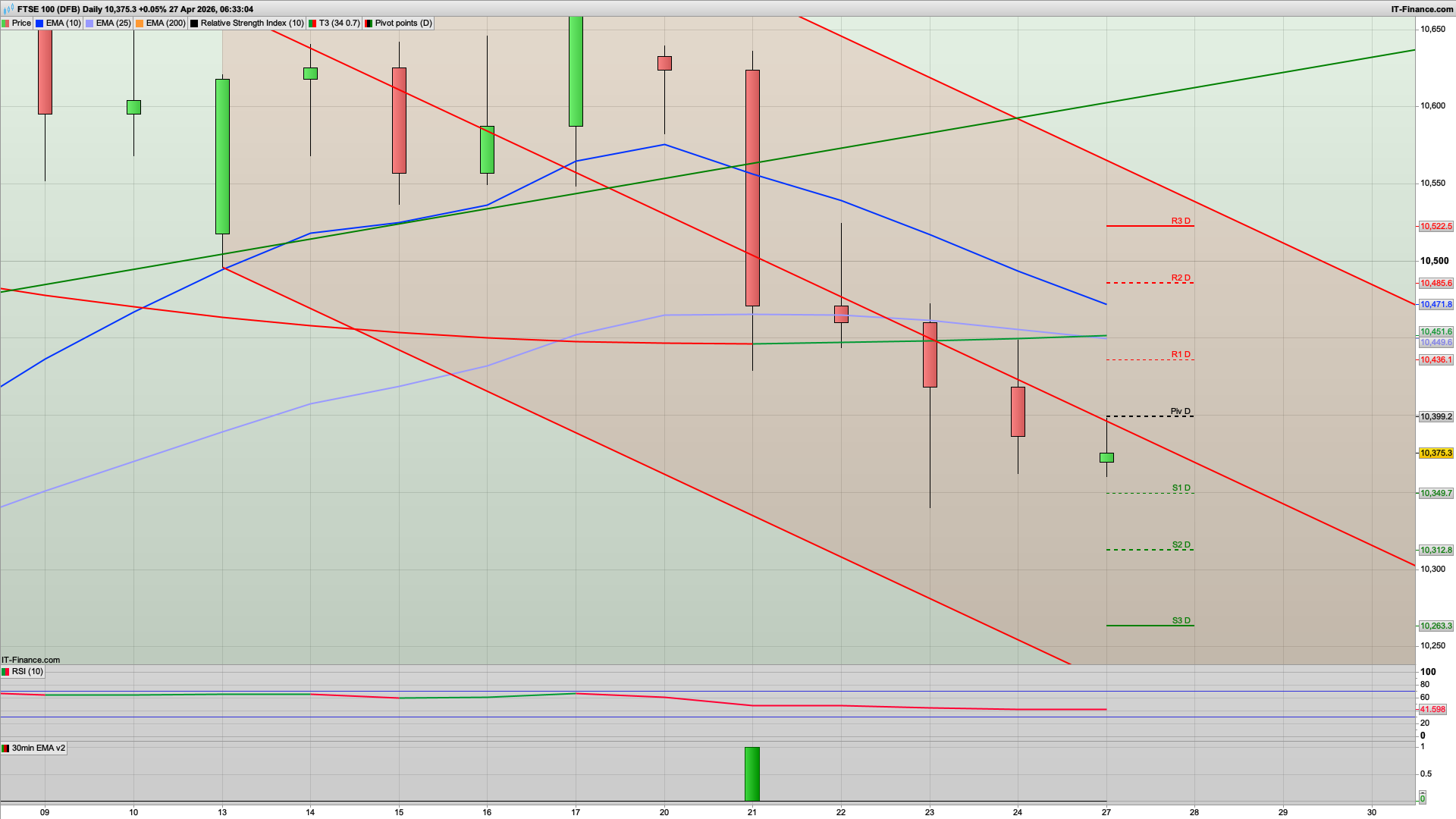Click the date label 27 on the time axis
1456x819 pixels.
[1106, 811]
